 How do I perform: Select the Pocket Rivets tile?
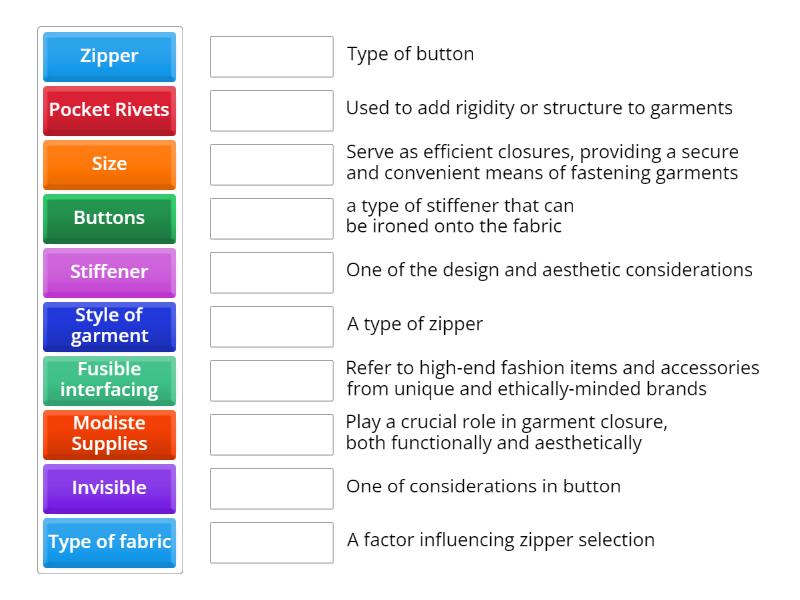109,111
